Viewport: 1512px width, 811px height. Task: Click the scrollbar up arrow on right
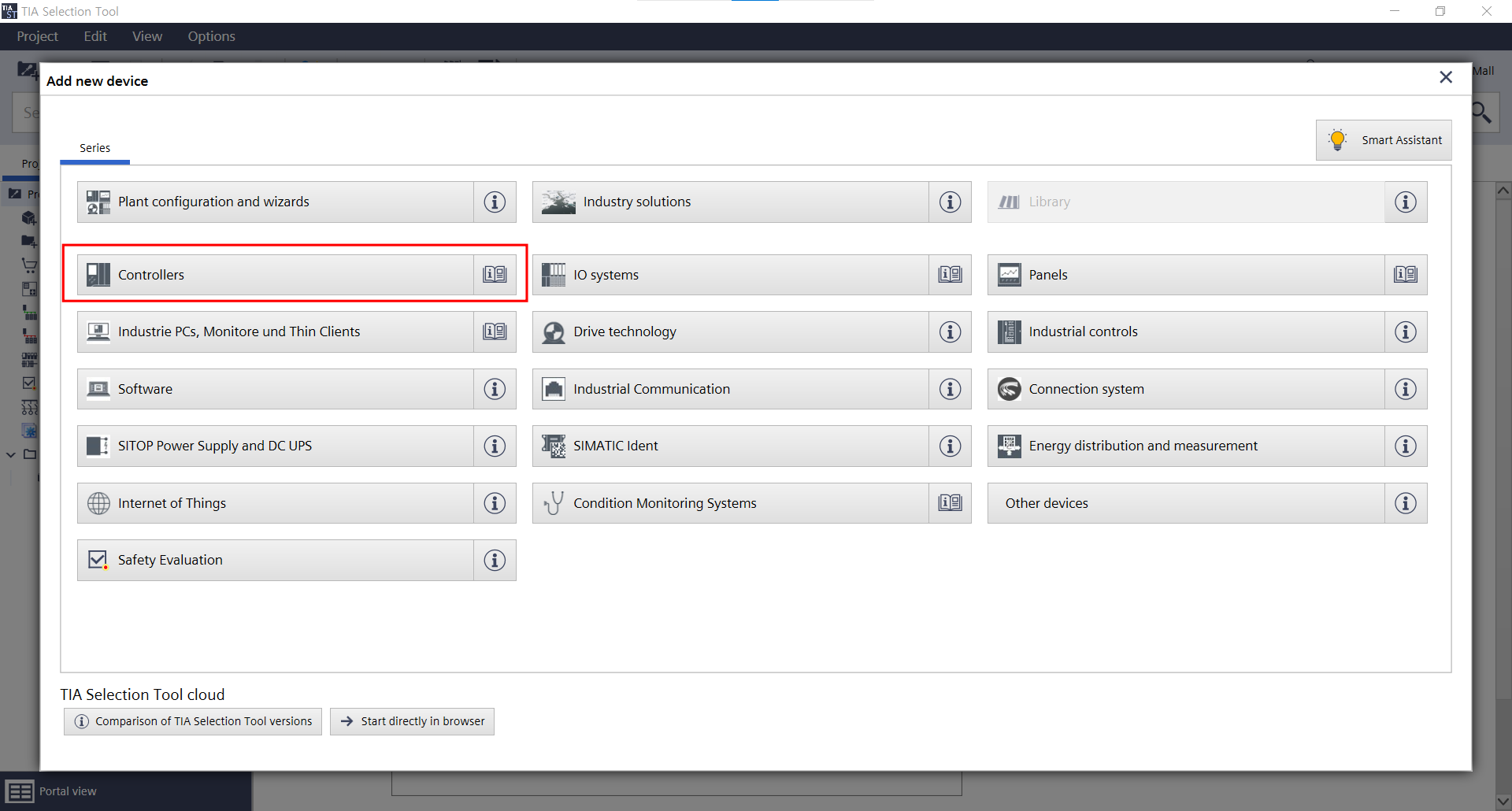(1503, 190)
